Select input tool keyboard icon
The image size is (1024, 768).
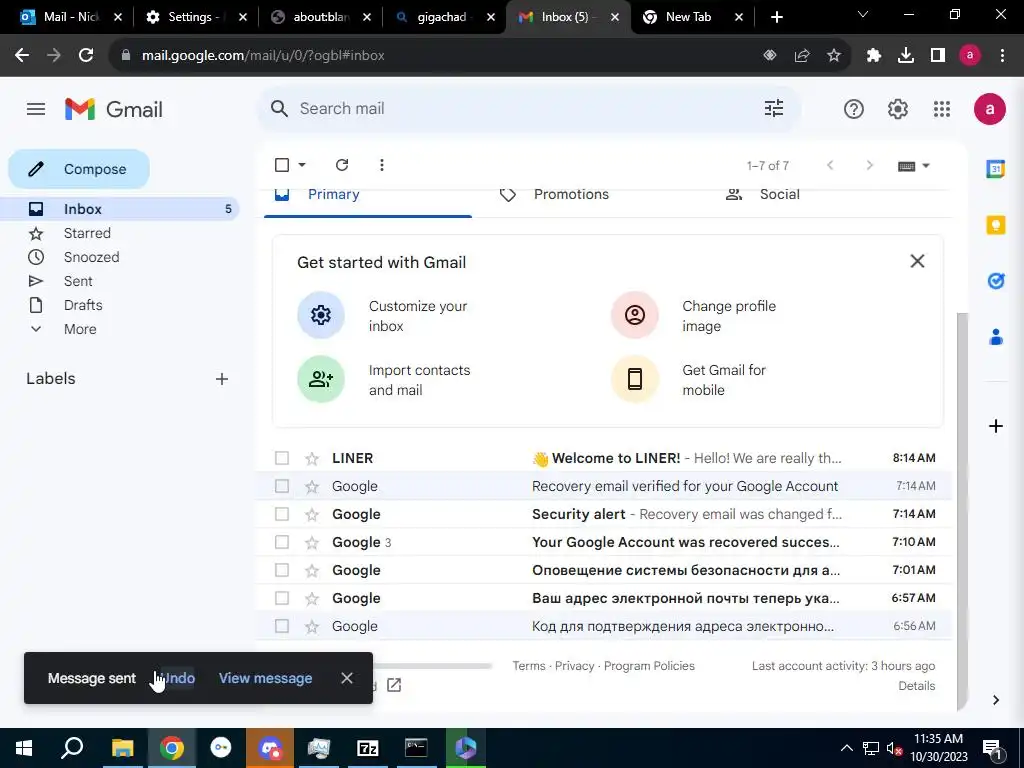pyautogui.click(x=906, y=166)
